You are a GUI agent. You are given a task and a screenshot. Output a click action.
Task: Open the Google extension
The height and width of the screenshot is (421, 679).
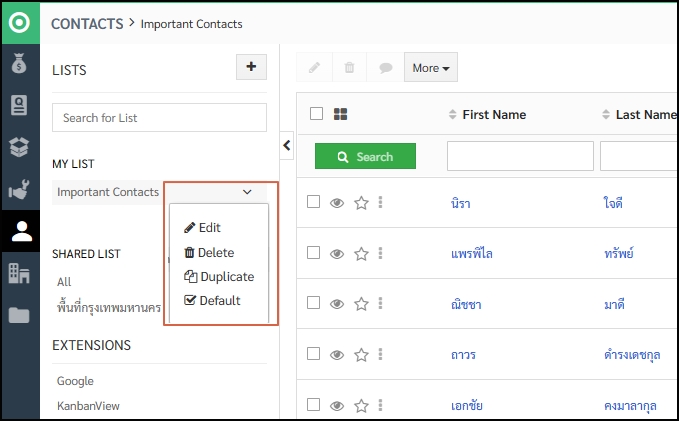tap(75, 381)
